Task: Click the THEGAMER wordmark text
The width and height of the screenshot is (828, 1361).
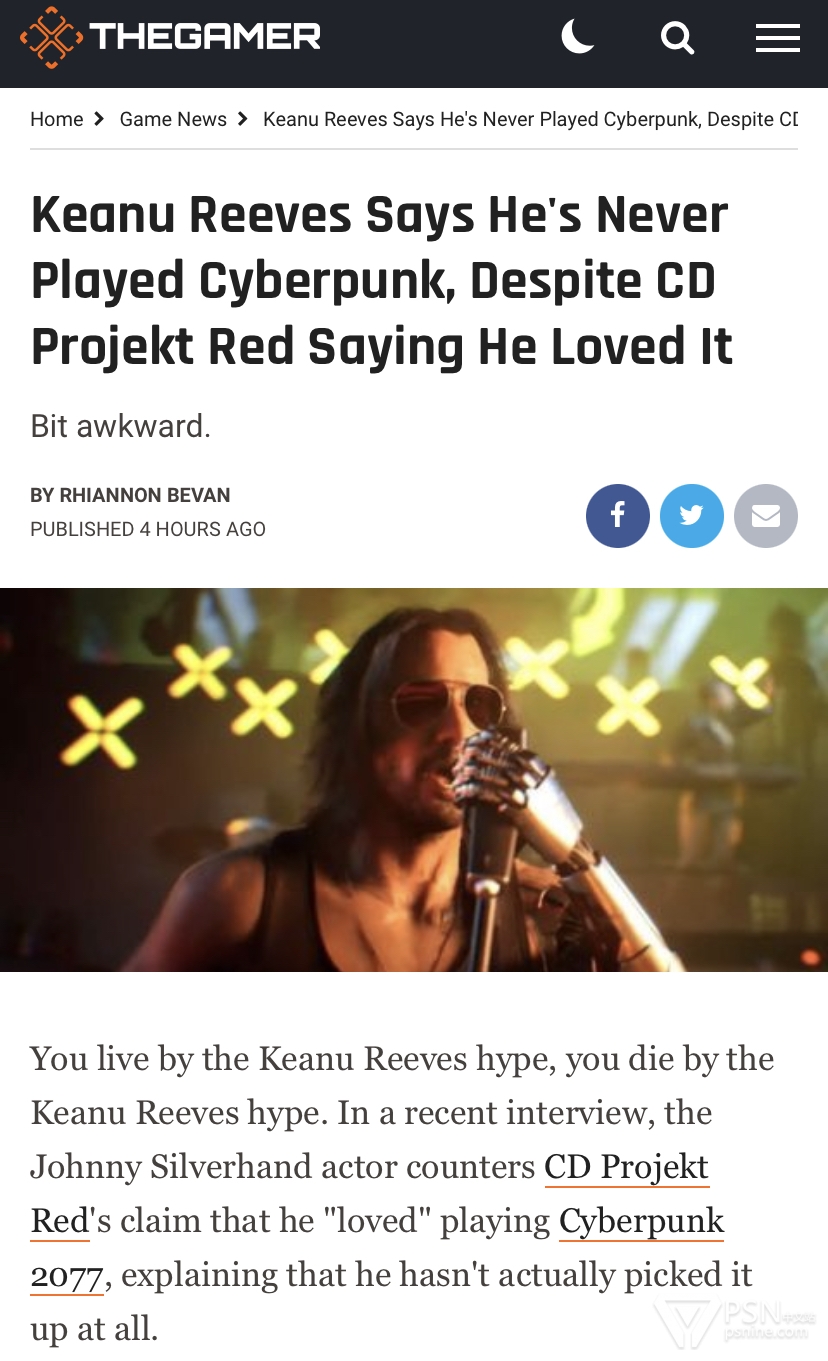Action: click(x=205, y=37)
